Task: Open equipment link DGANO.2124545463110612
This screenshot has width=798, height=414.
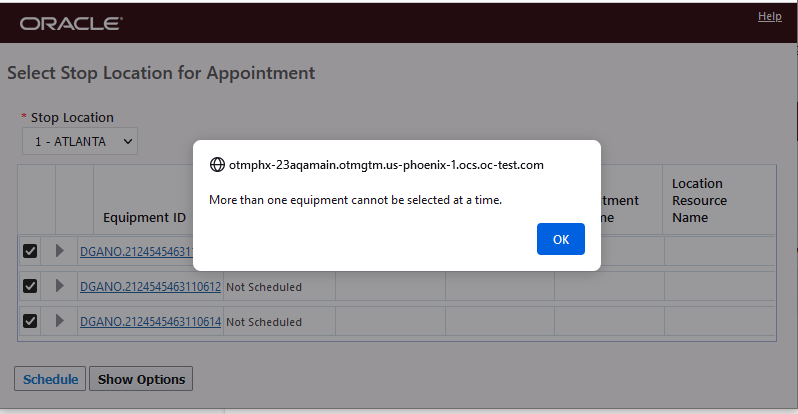Action: 150,287
